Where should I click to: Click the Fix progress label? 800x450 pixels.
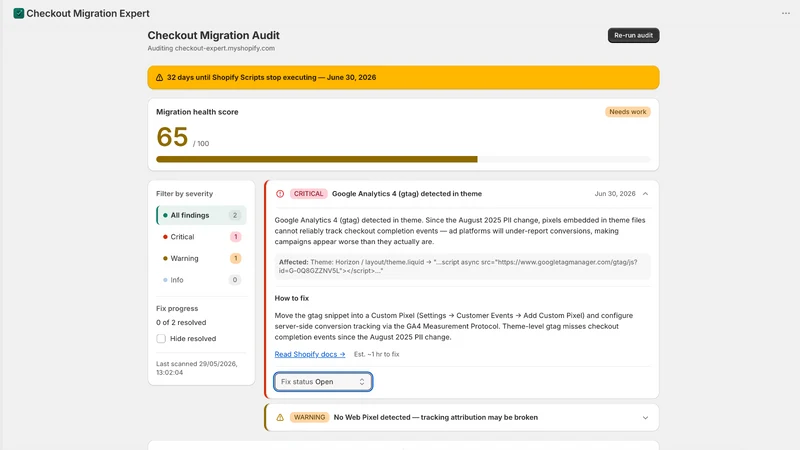tap(177, 309)
